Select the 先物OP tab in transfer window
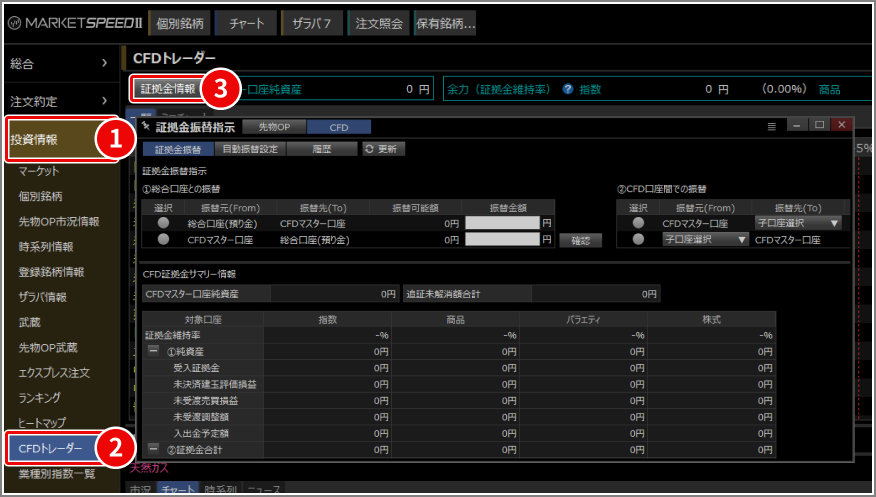Viewport: 876px width, 497px height. (x=274, y=127)
